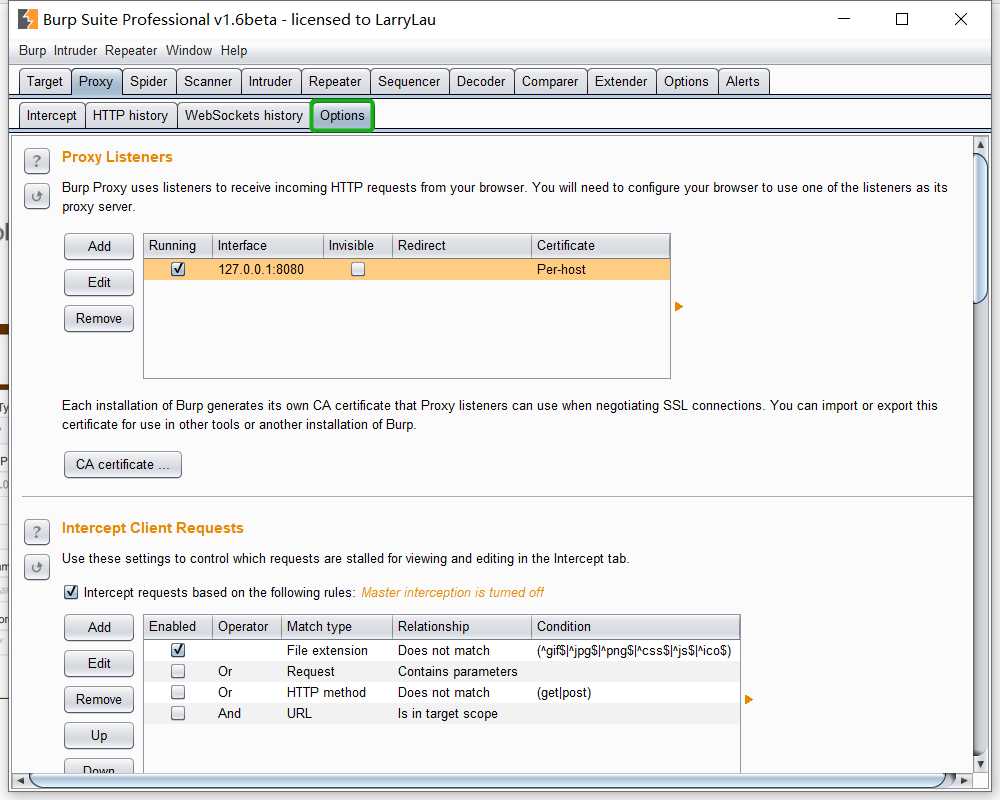
Task: Remove the selected interception rule
Action: (99, 699)
